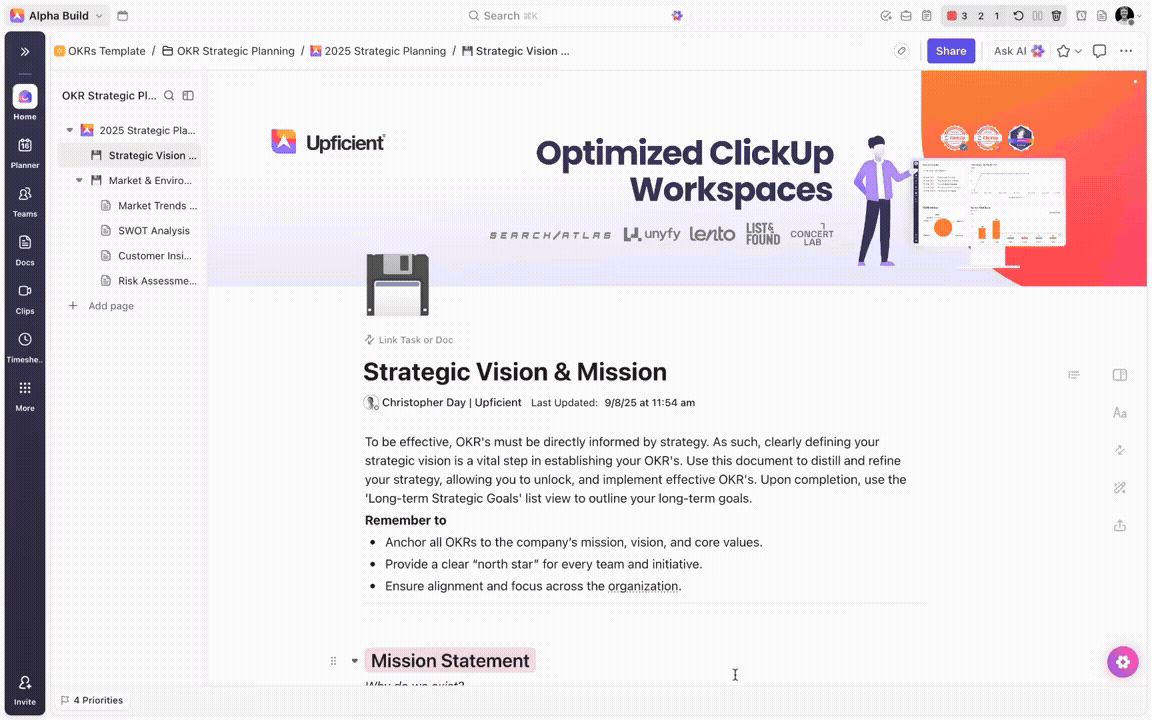Toggle the doc sidebar panel layout icon
Screen dimensions: 1152x720
point(188,96)
